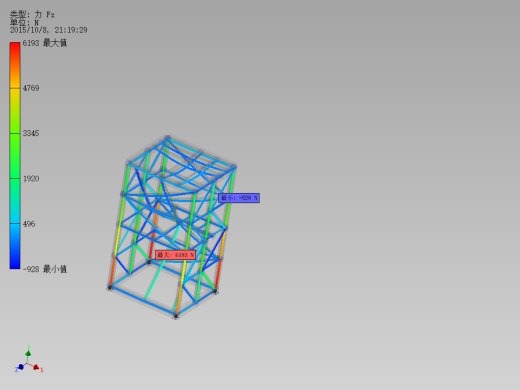The width and height of the screenshot is (520, 390).
Task: Click the minimum -928 N probe label
Action: (239, 198)
